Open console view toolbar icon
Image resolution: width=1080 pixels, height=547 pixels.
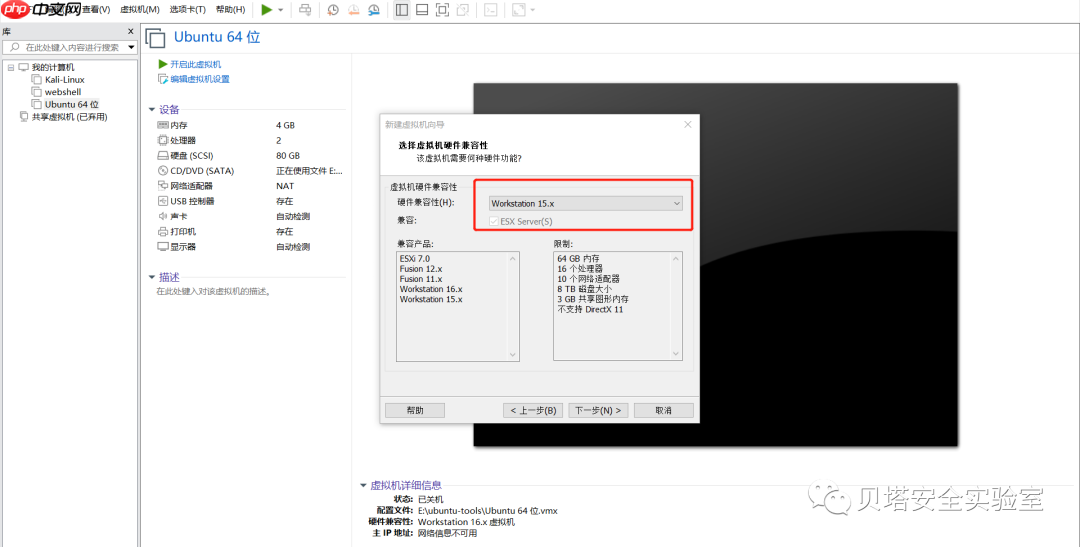[490, 10]
